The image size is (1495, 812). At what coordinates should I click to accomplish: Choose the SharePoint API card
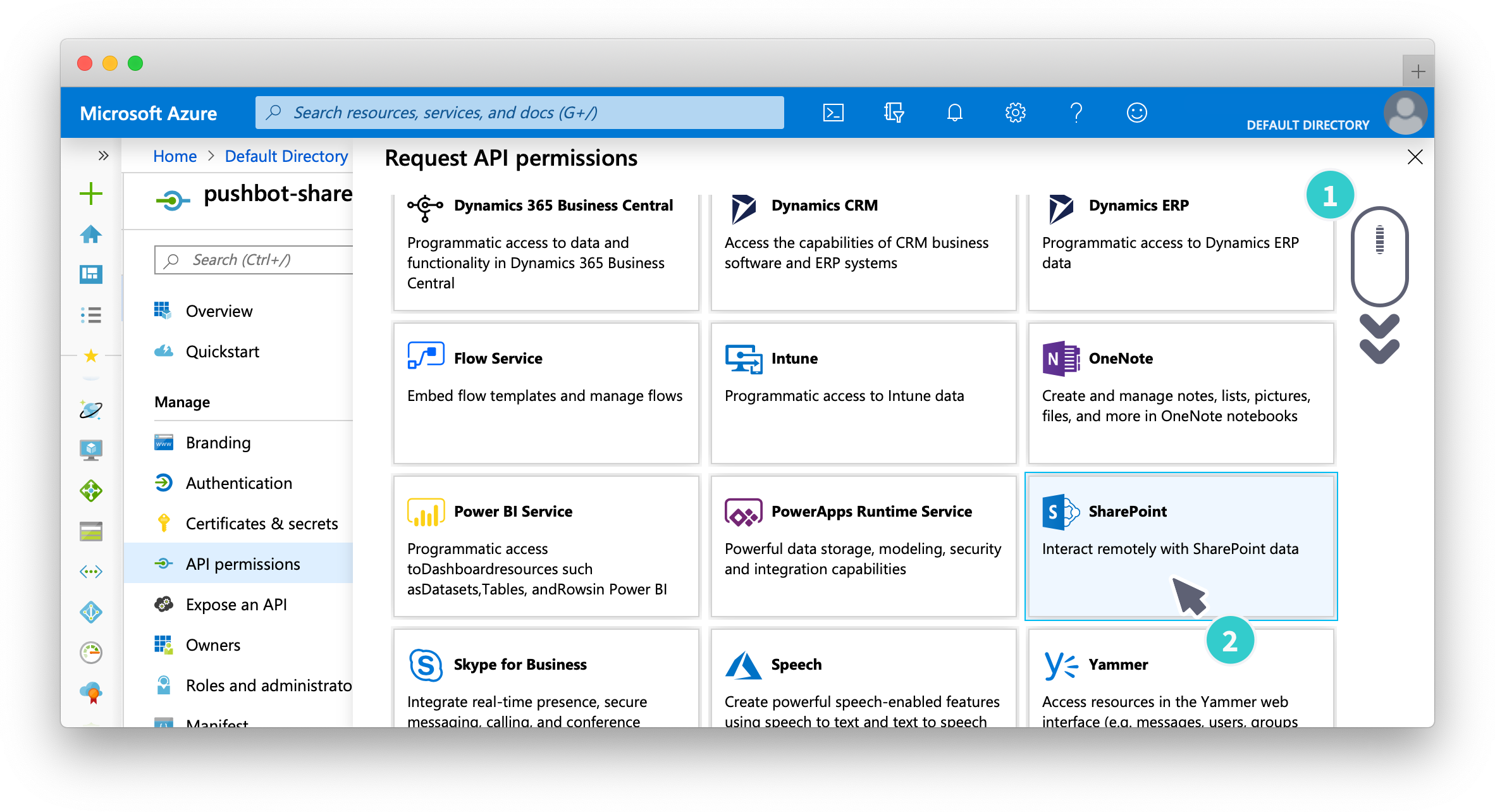tap(1181, 546)
